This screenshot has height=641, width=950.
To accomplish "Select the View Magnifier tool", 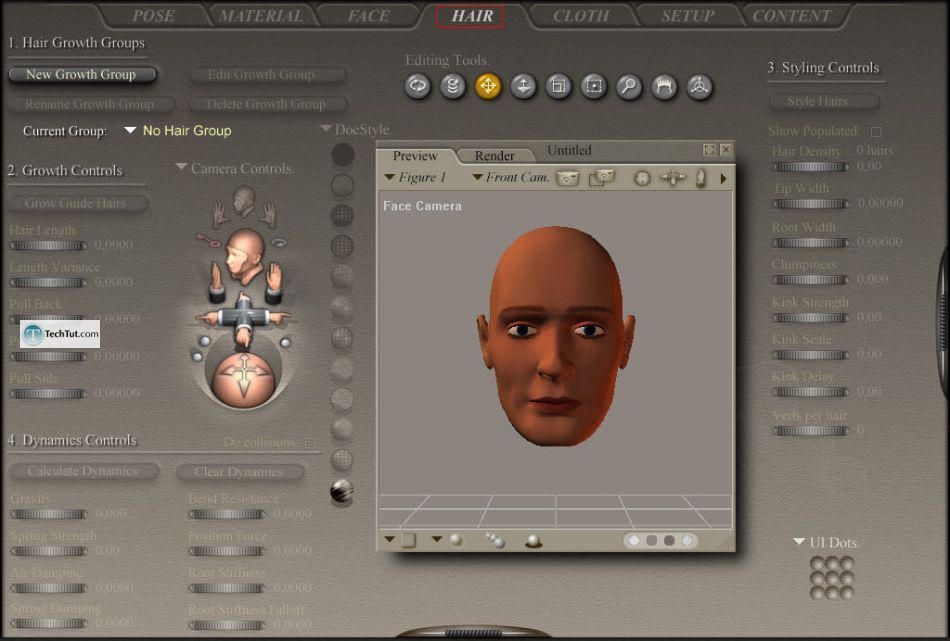I will [x=629, y=86].
